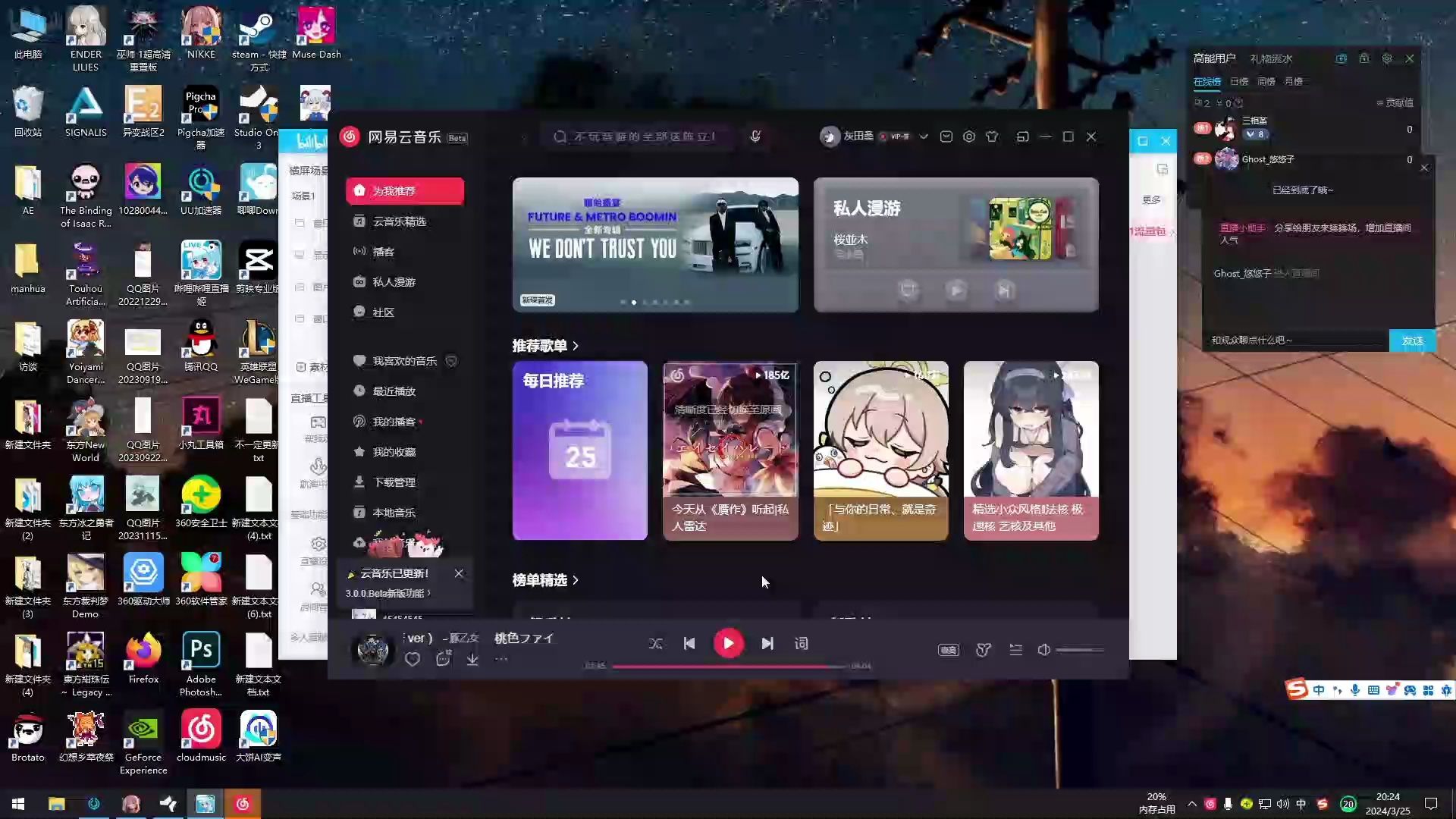Open the comments icon in player bar

pyautogui.click(x=443, y=660)
